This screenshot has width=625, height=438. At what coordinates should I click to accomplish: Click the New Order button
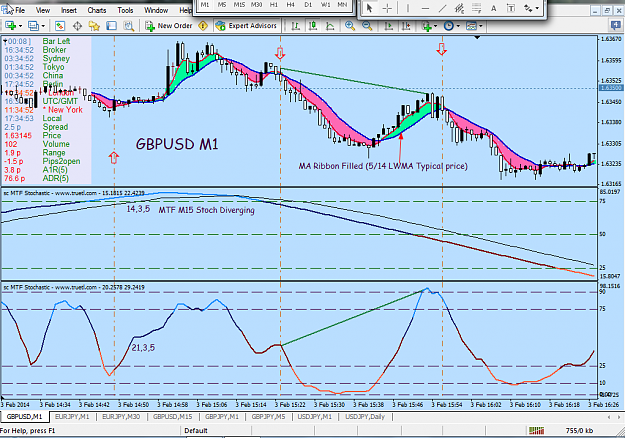tap(169, 26)
